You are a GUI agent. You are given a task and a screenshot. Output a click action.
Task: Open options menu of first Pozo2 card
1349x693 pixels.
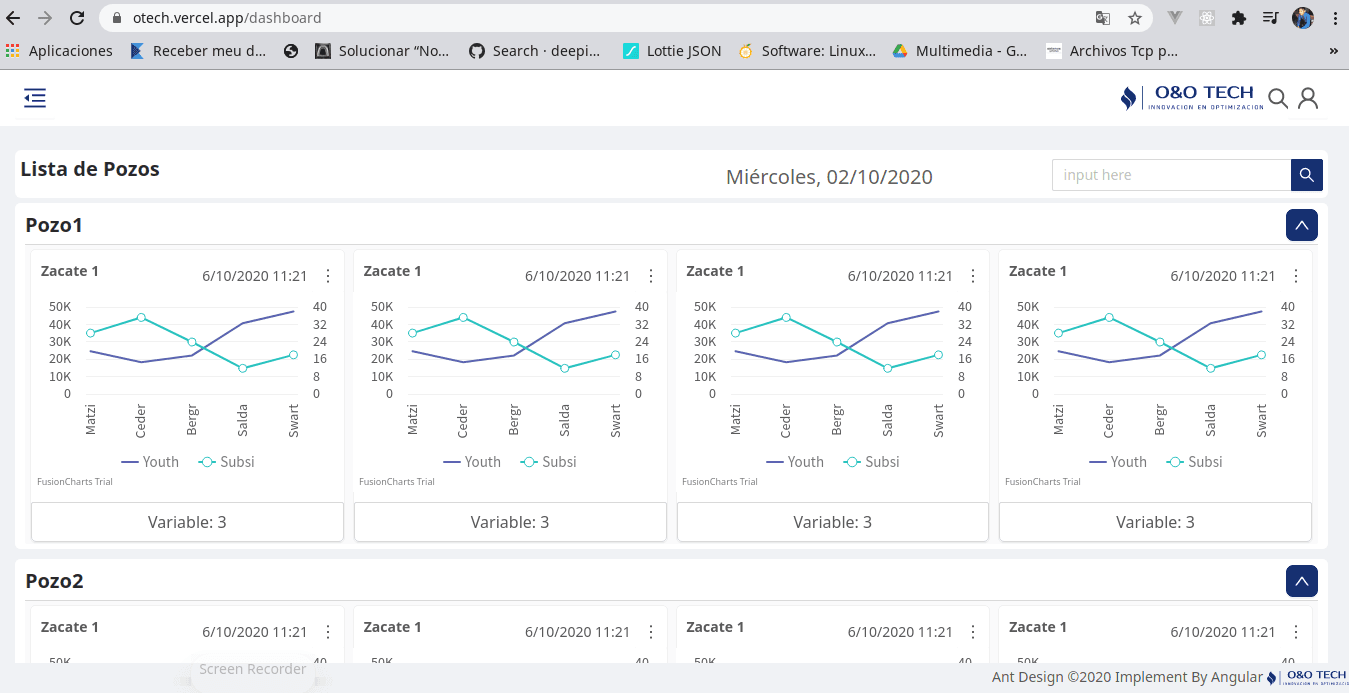pos(328,632)
